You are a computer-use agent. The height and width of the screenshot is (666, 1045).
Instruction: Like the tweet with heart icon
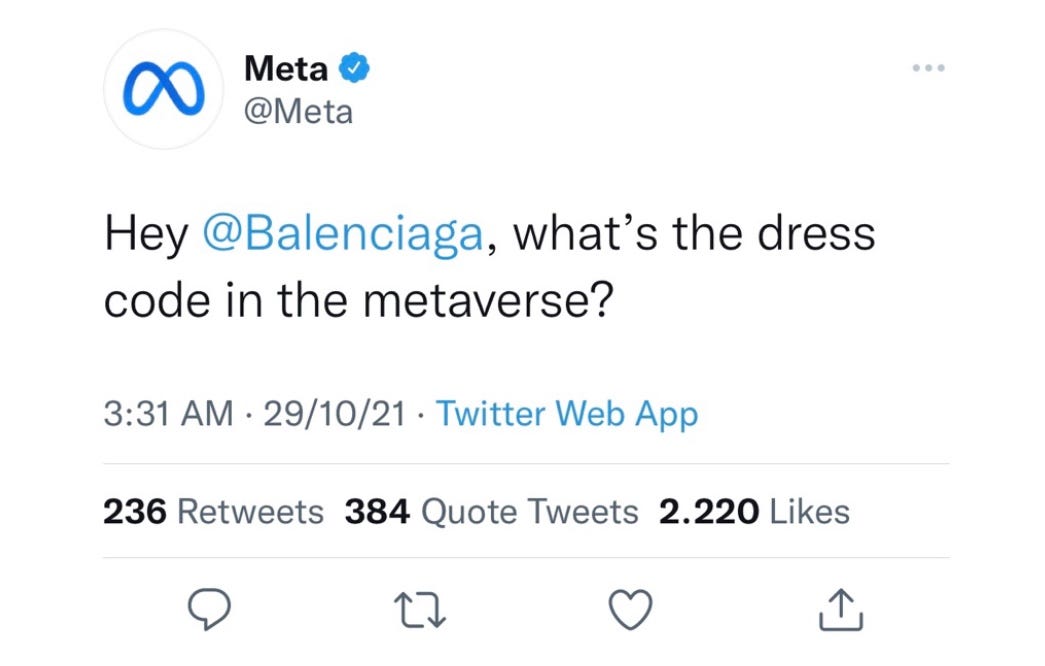tap(631, 609)
